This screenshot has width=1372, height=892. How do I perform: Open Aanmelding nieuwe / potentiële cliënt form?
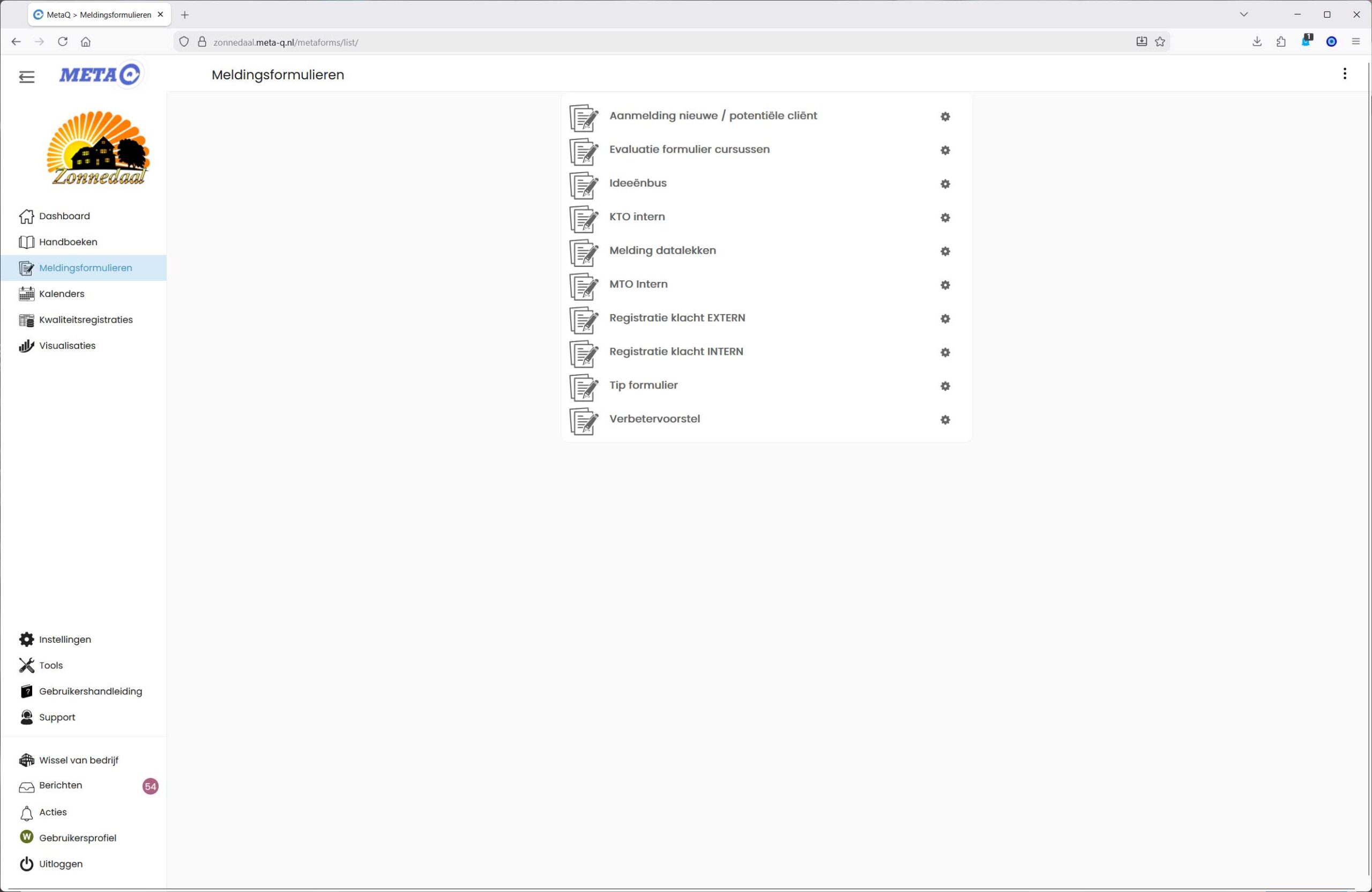click(712, 115)
